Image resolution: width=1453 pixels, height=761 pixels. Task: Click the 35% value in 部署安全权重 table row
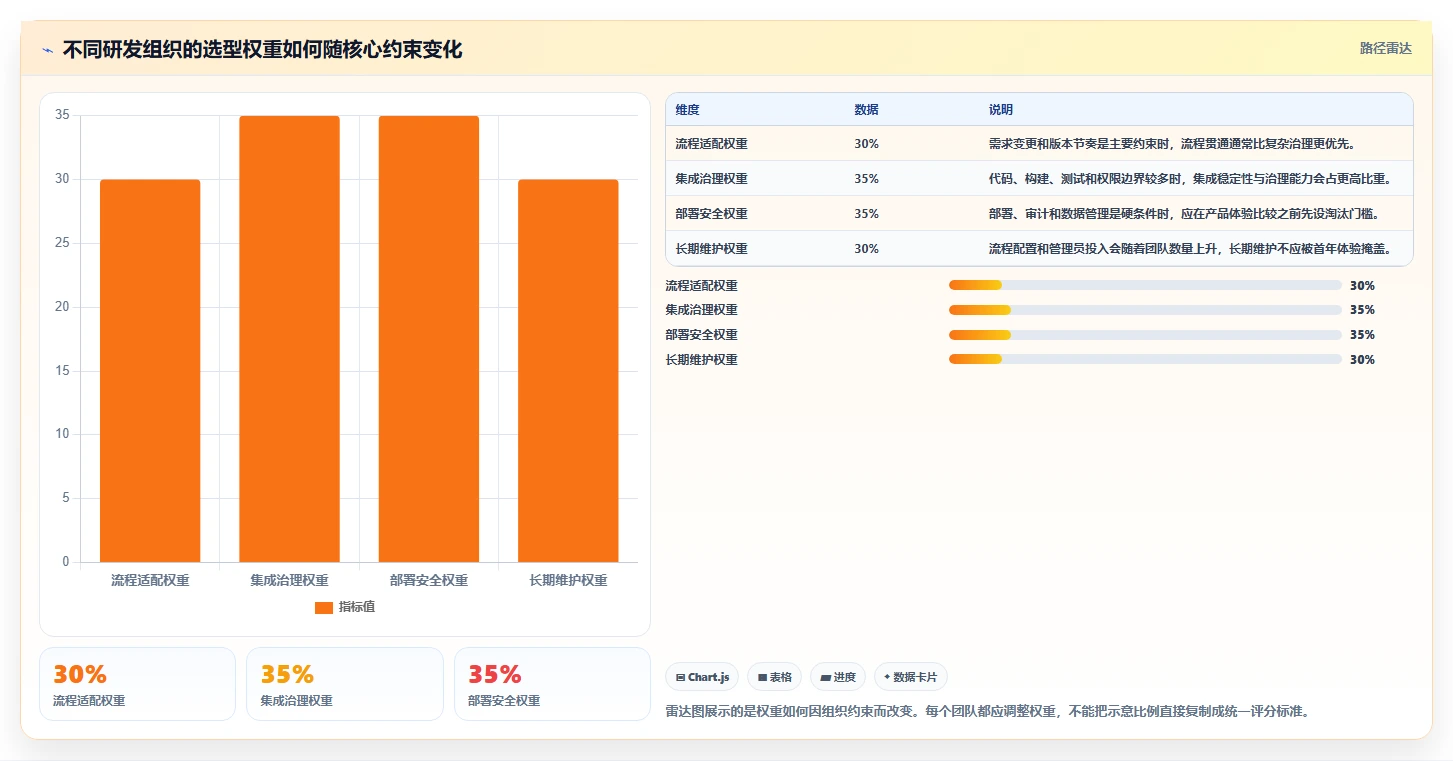[866, 214]
